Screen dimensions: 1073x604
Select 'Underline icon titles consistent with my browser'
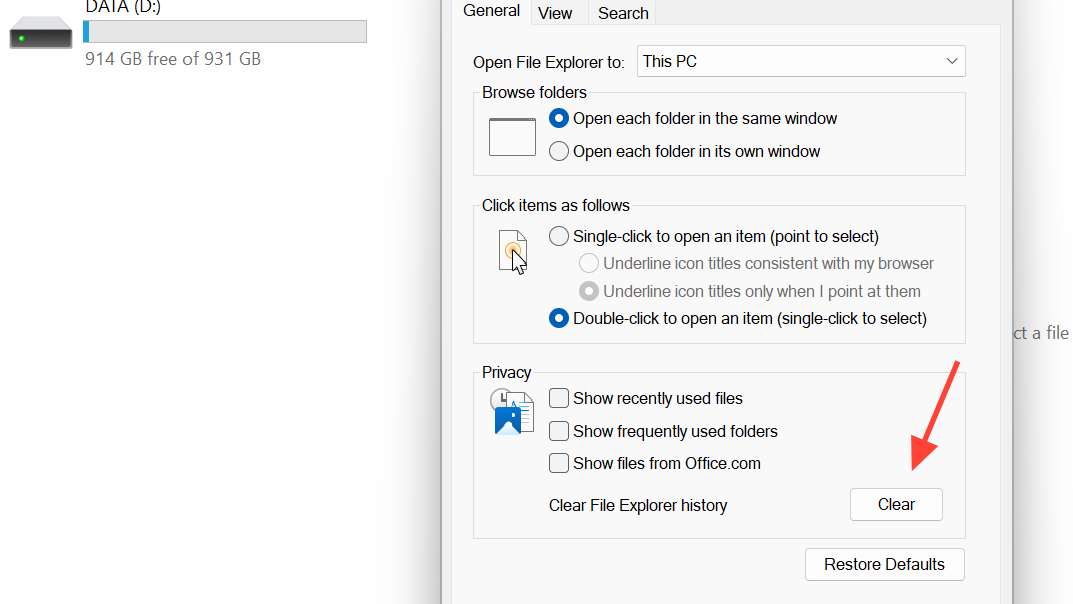coord(589,264)
